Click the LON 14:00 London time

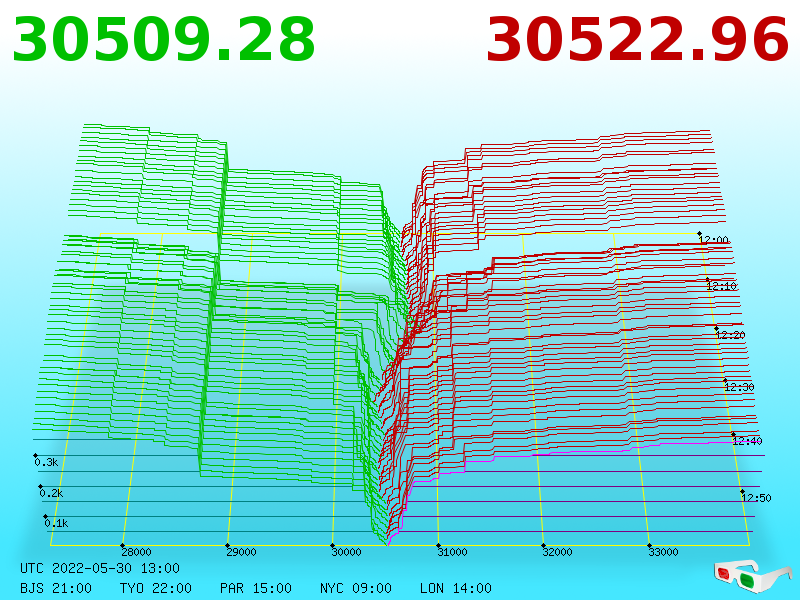456,588
